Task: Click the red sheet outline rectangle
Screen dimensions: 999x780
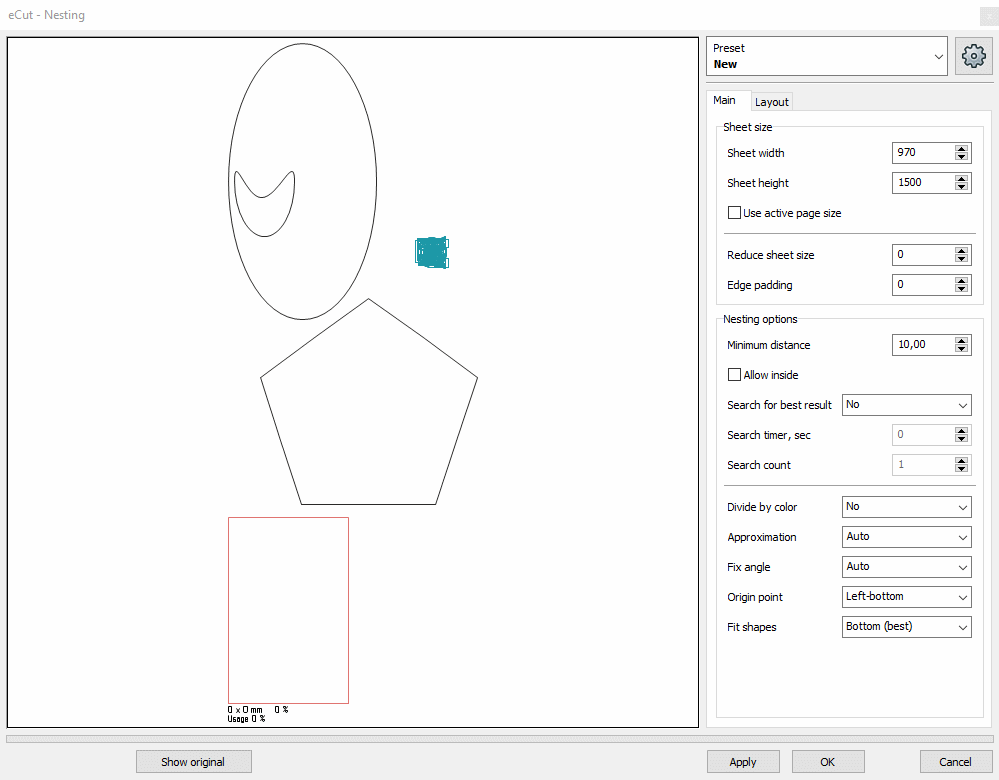Action: [x=288, y=610]
